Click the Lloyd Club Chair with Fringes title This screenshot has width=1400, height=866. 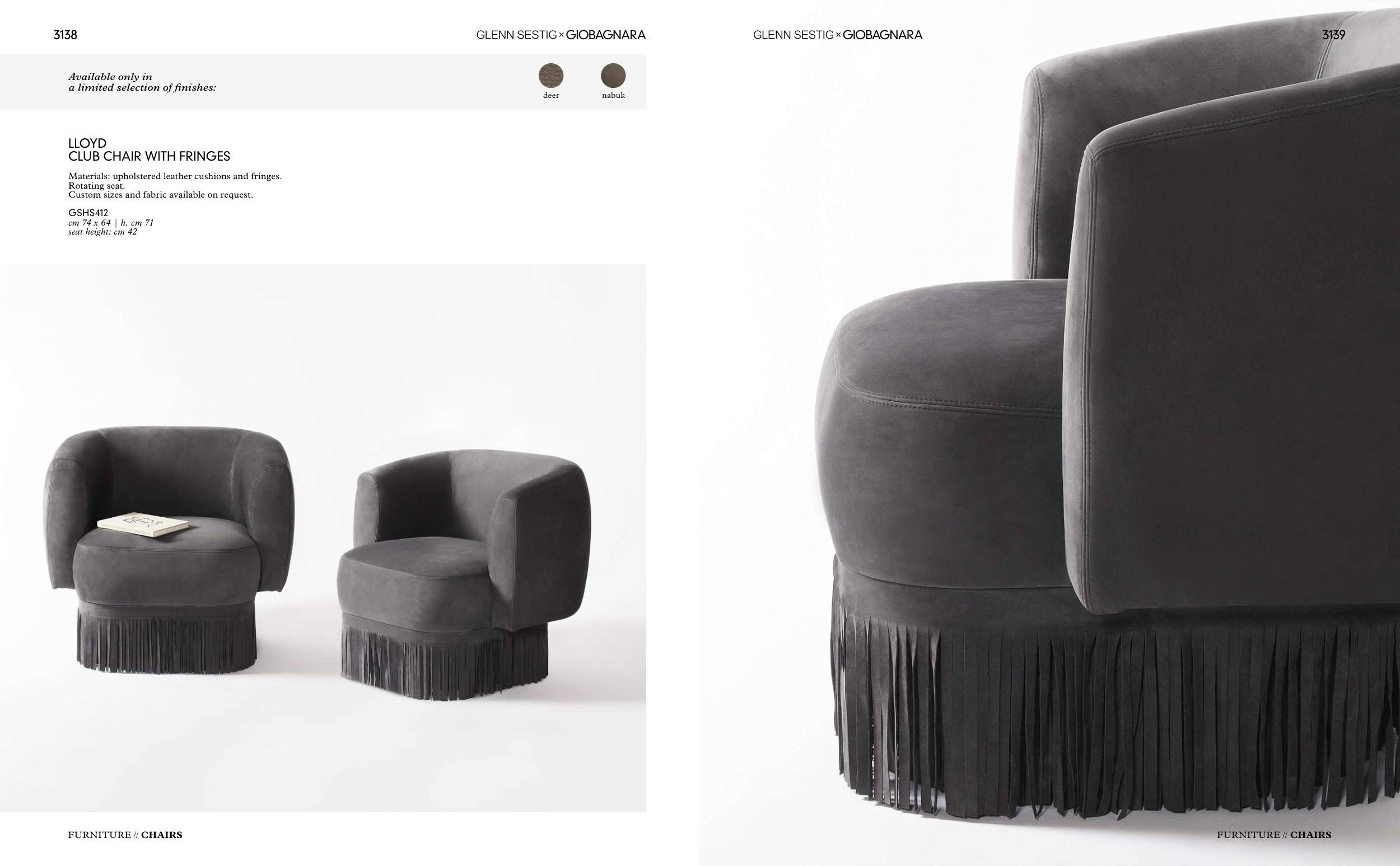(x=149, y=149)
